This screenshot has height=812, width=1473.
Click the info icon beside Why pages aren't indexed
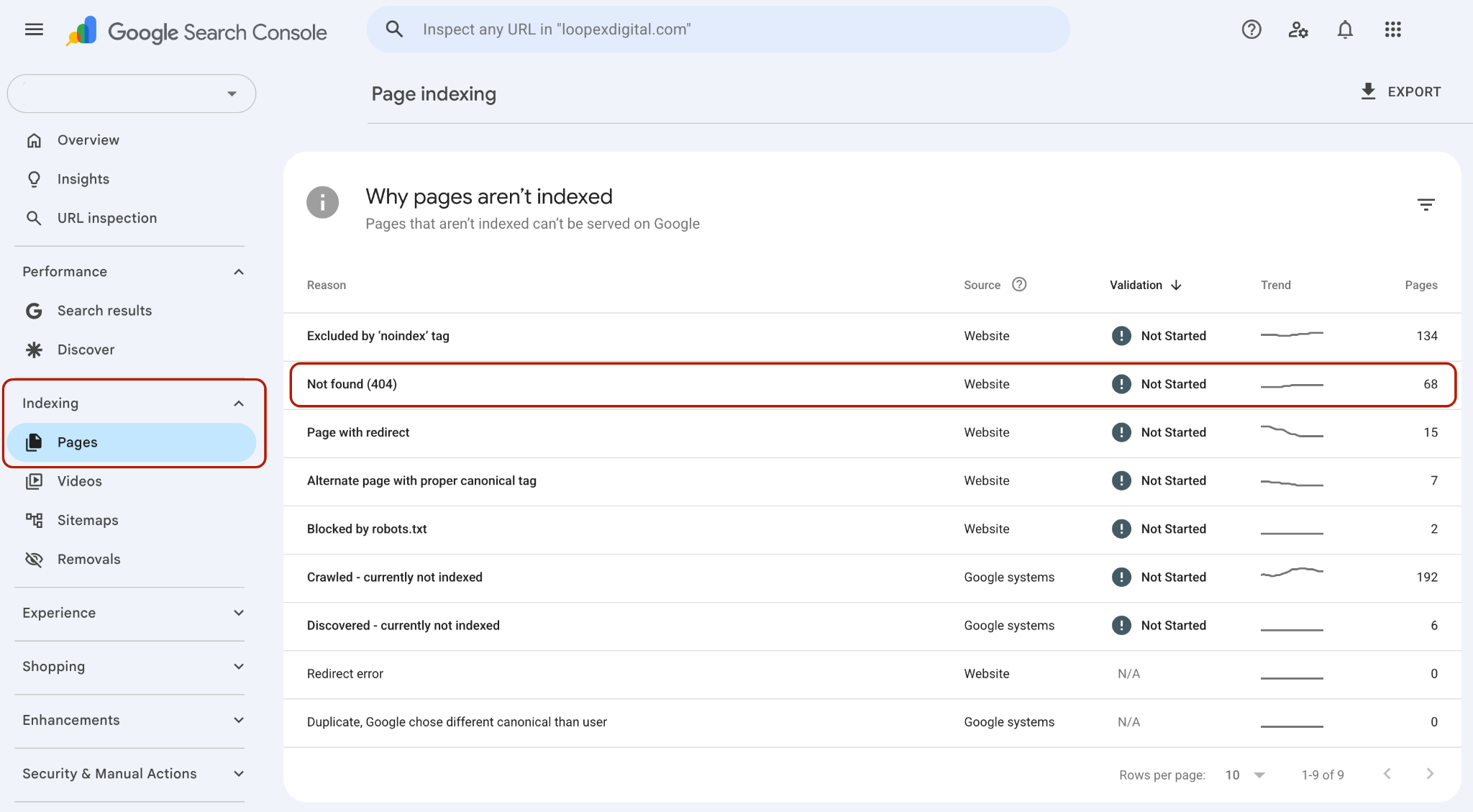pos(322,202)
